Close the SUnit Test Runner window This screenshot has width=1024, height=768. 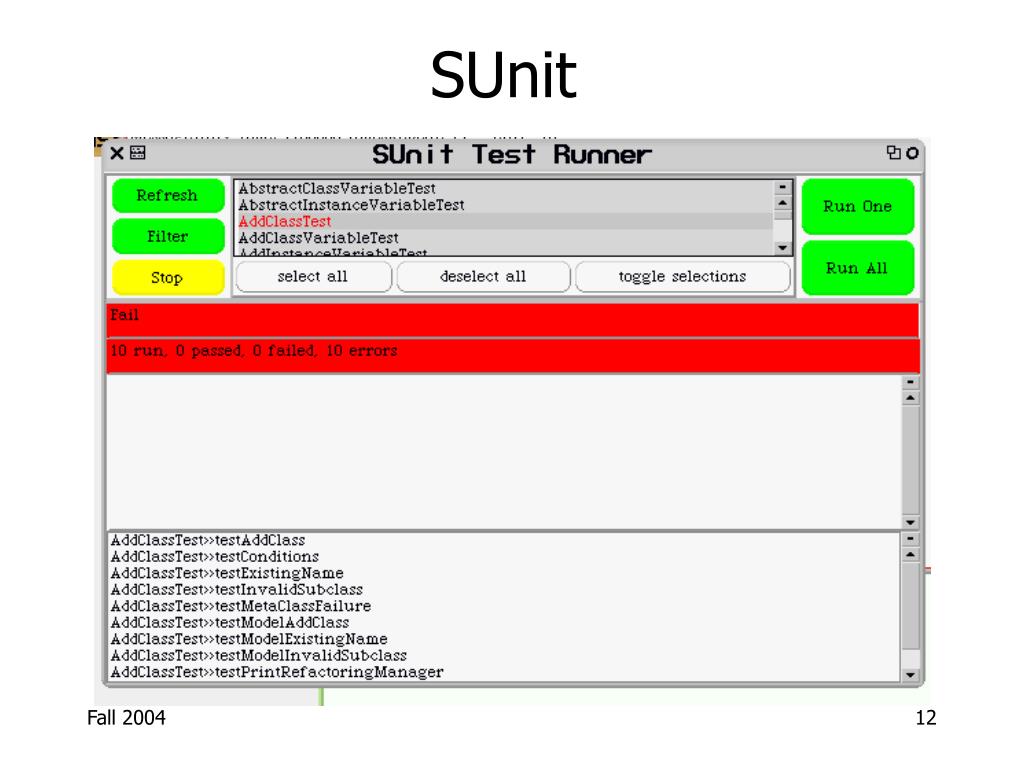point(117,153)
